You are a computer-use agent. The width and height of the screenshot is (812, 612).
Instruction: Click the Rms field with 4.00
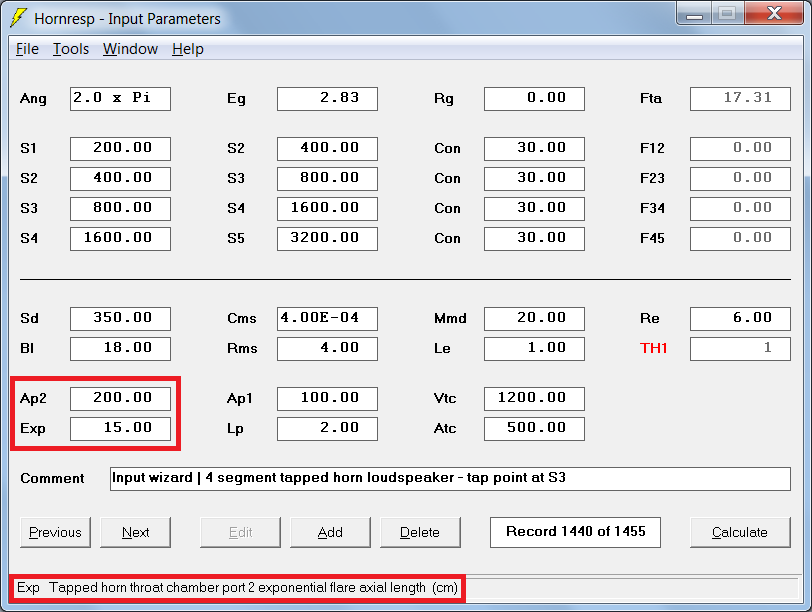pos(327,348)
